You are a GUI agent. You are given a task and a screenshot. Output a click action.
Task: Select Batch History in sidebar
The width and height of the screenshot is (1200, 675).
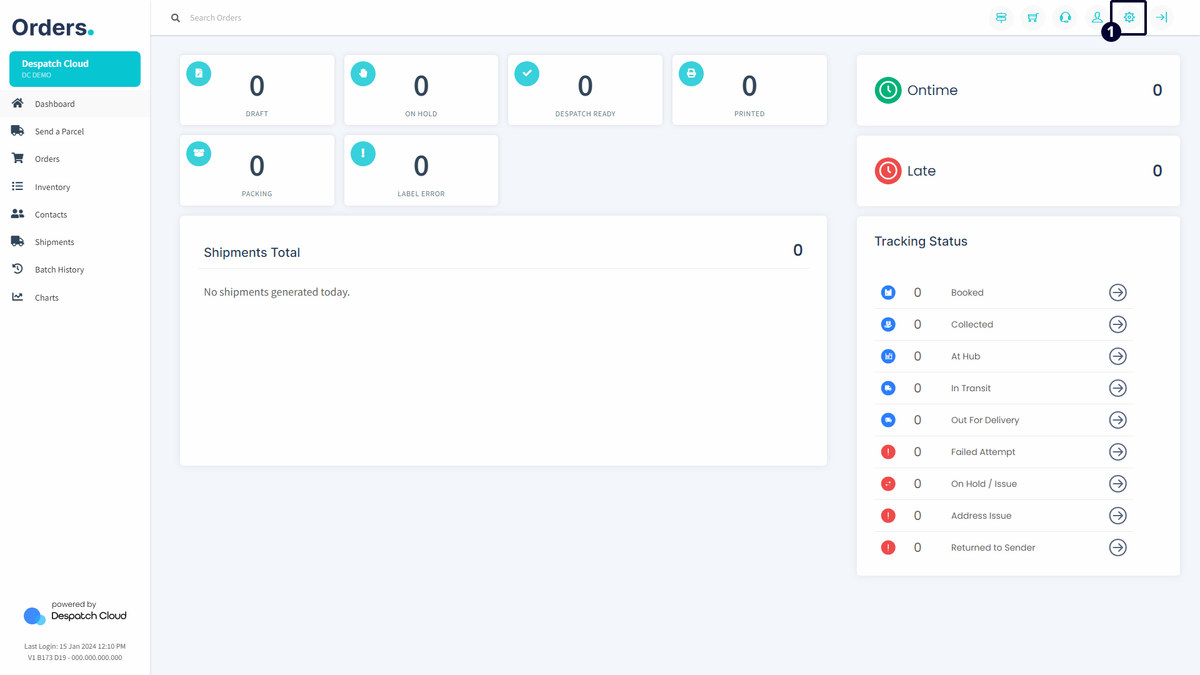click(x=59, y=270)
